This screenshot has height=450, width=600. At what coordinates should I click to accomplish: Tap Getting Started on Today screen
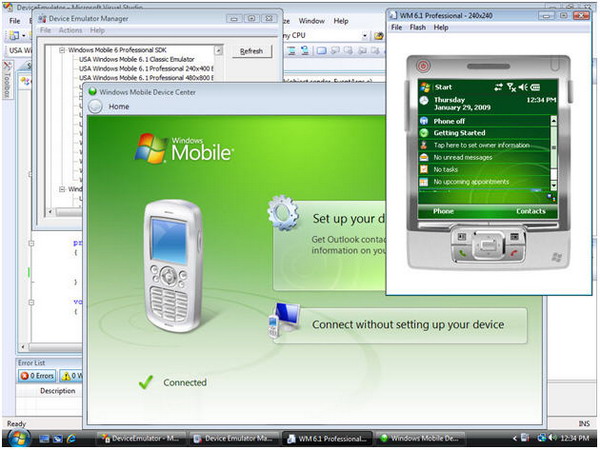[484, 133]
